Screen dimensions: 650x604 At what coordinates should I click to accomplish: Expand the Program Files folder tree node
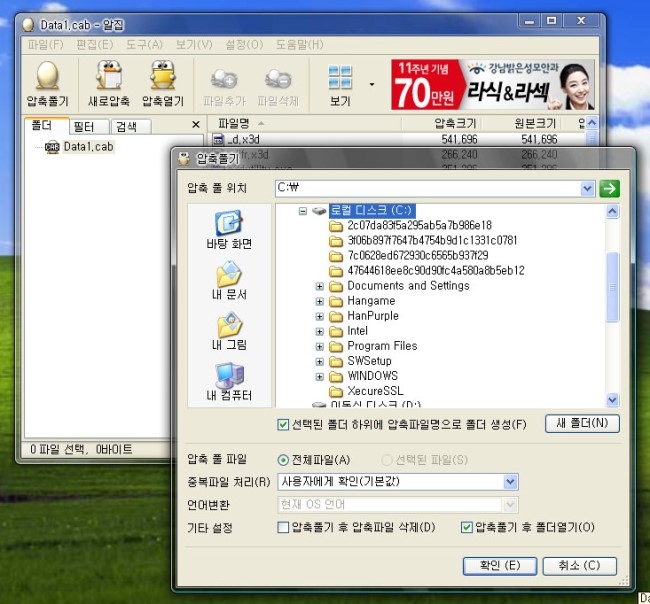point(320,346)
